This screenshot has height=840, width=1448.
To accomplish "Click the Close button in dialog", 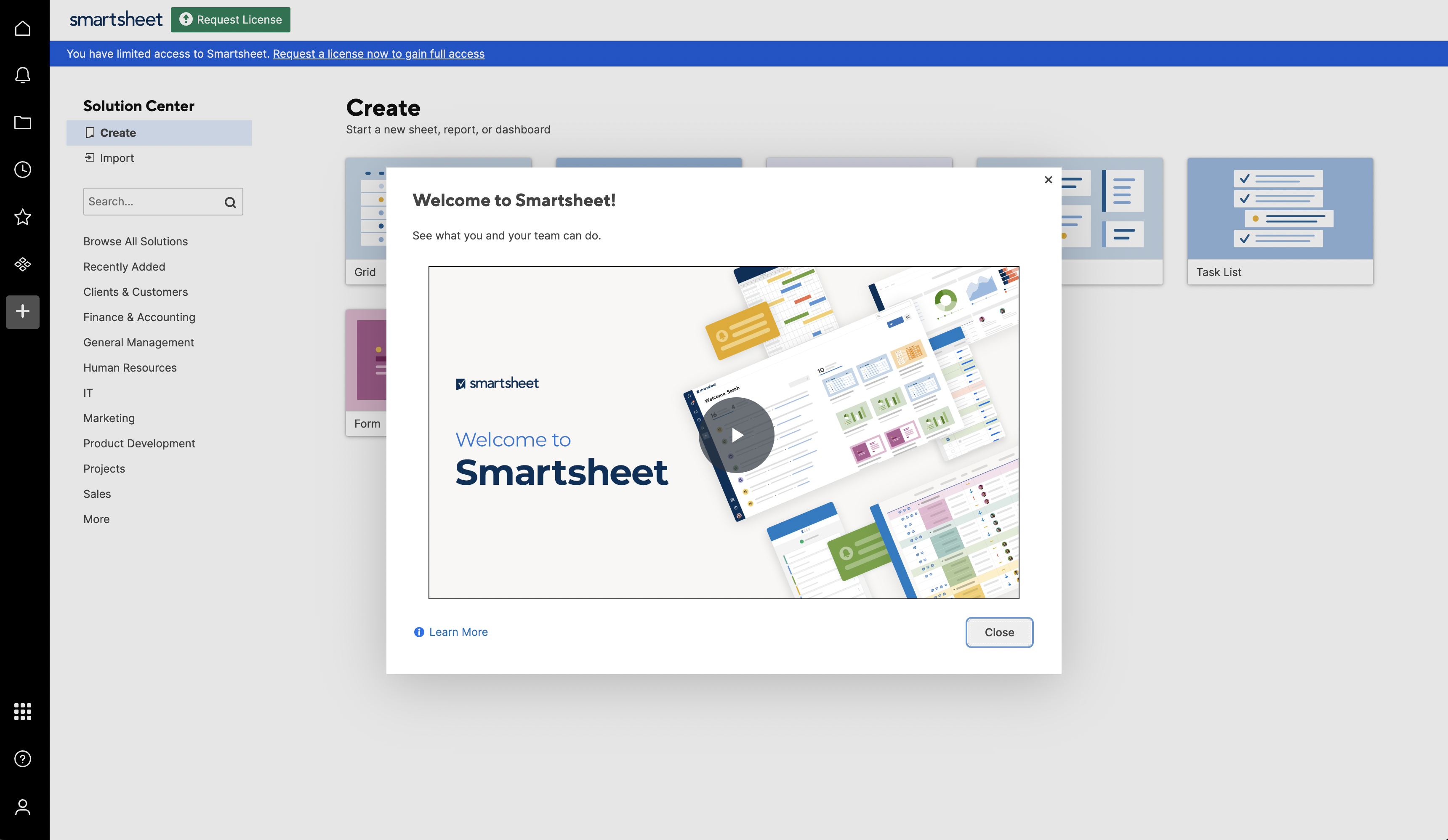I will (999, 632).
